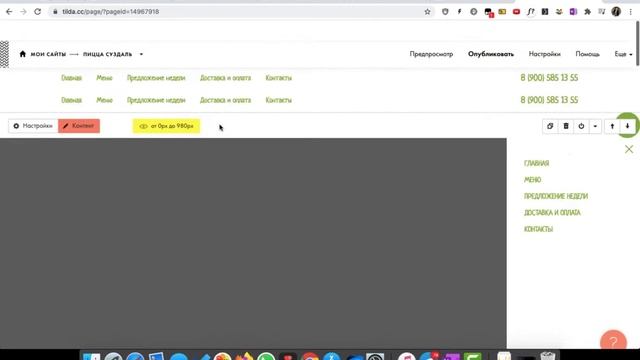Close the side menu with the X

629,149
